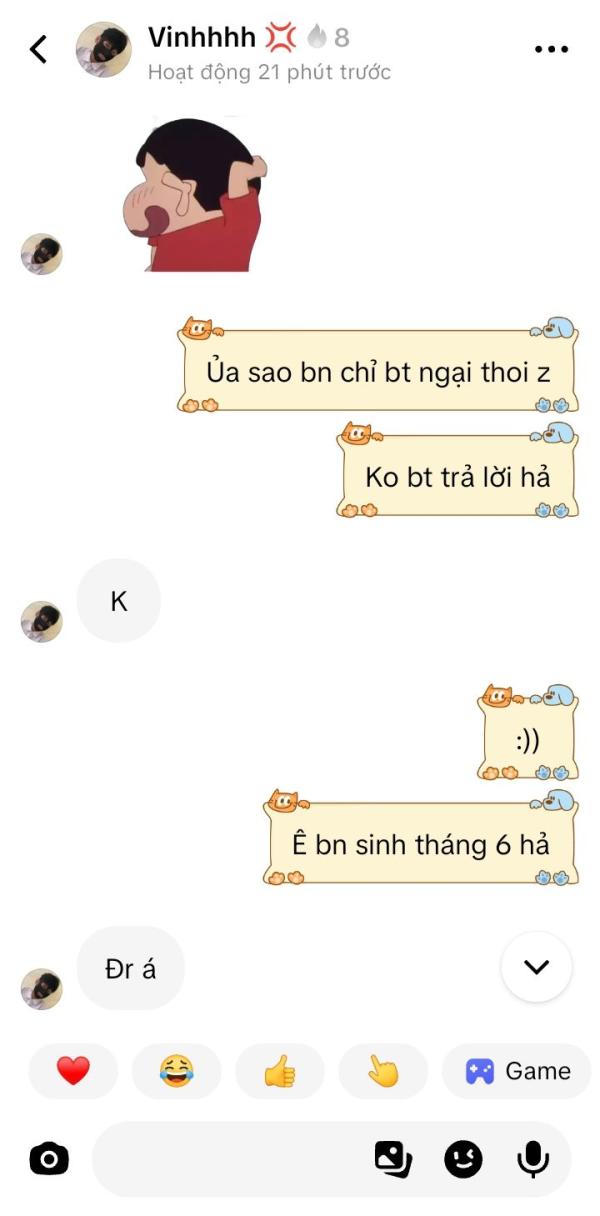Tap the flame streak count 8
This screenshot has width=600, height=1216.
click(329, 38)
